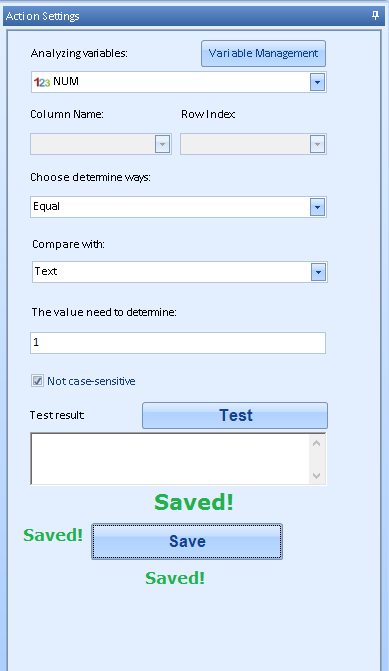This screenshot has width=389, height=671.
Task: Click the NUM variable combo box
Action: [x=178, y=82]
